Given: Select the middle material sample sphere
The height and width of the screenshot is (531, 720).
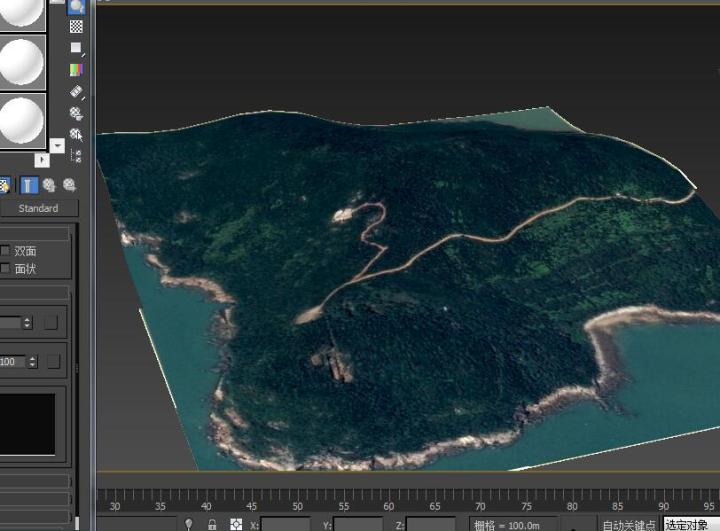Looking at the screenshot, I should click(21, 62).
